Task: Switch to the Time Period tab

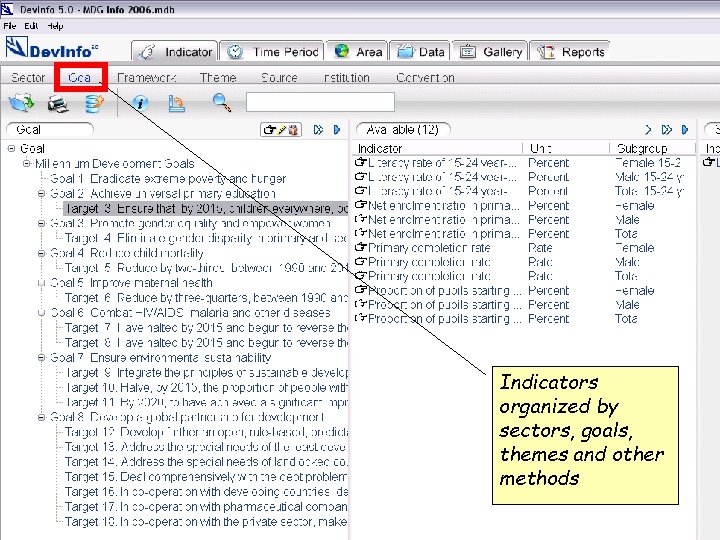Action: pyautogui.click(x=272, y=52)
